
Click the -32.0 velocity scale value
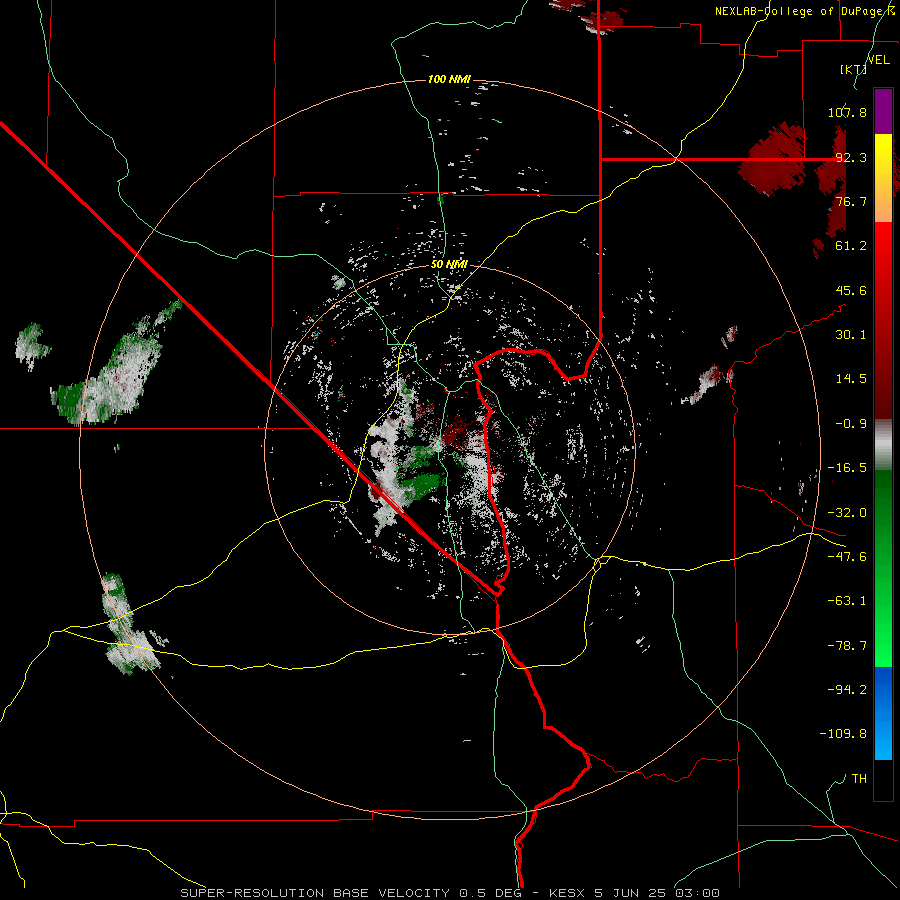coord(847,513)
